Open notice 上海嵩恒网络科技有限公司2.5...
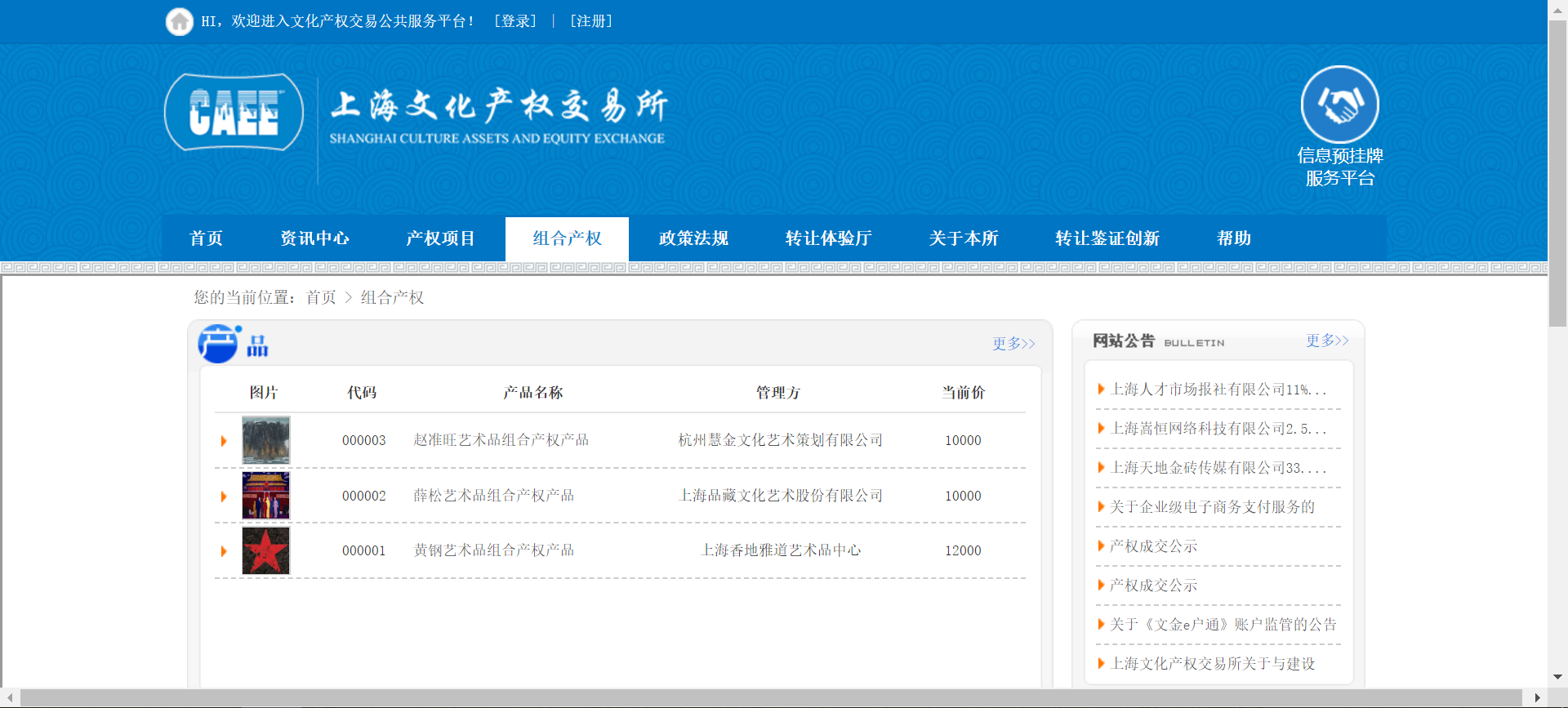The height and width of the screenshot is (708, 1568). click(1218, 429)
